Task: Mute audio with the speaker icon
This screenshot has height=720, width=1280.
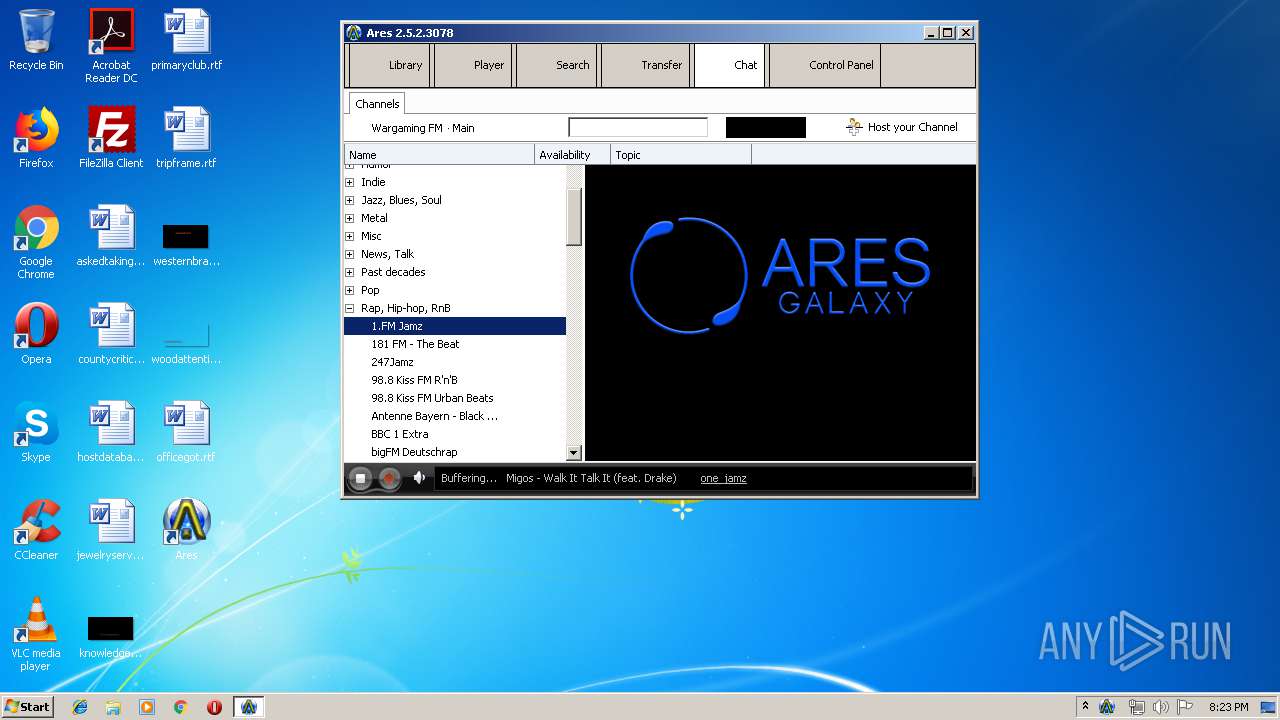Action: pos(420,478)
